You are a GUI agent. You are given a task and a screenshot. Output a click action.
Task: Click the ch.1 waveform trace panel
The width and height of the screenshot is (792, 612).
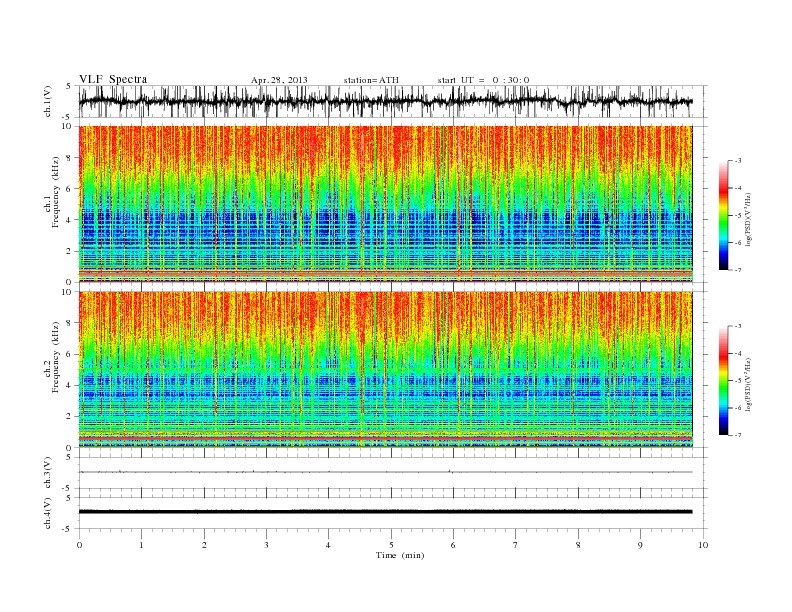coord(393,101)
